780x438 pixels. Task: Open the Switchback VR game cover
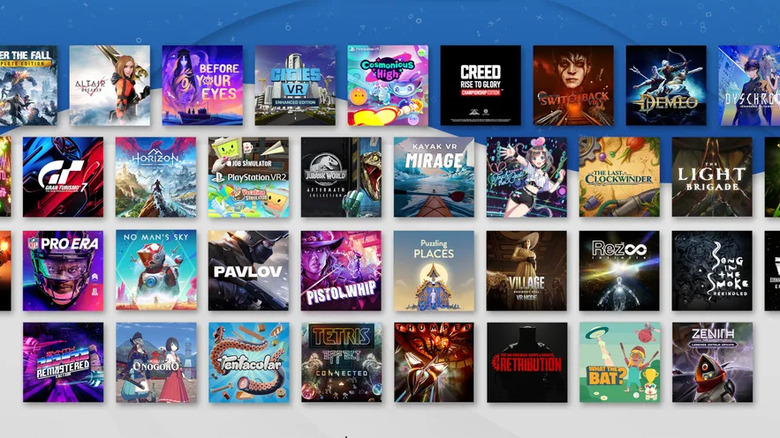tap(573, 86)
